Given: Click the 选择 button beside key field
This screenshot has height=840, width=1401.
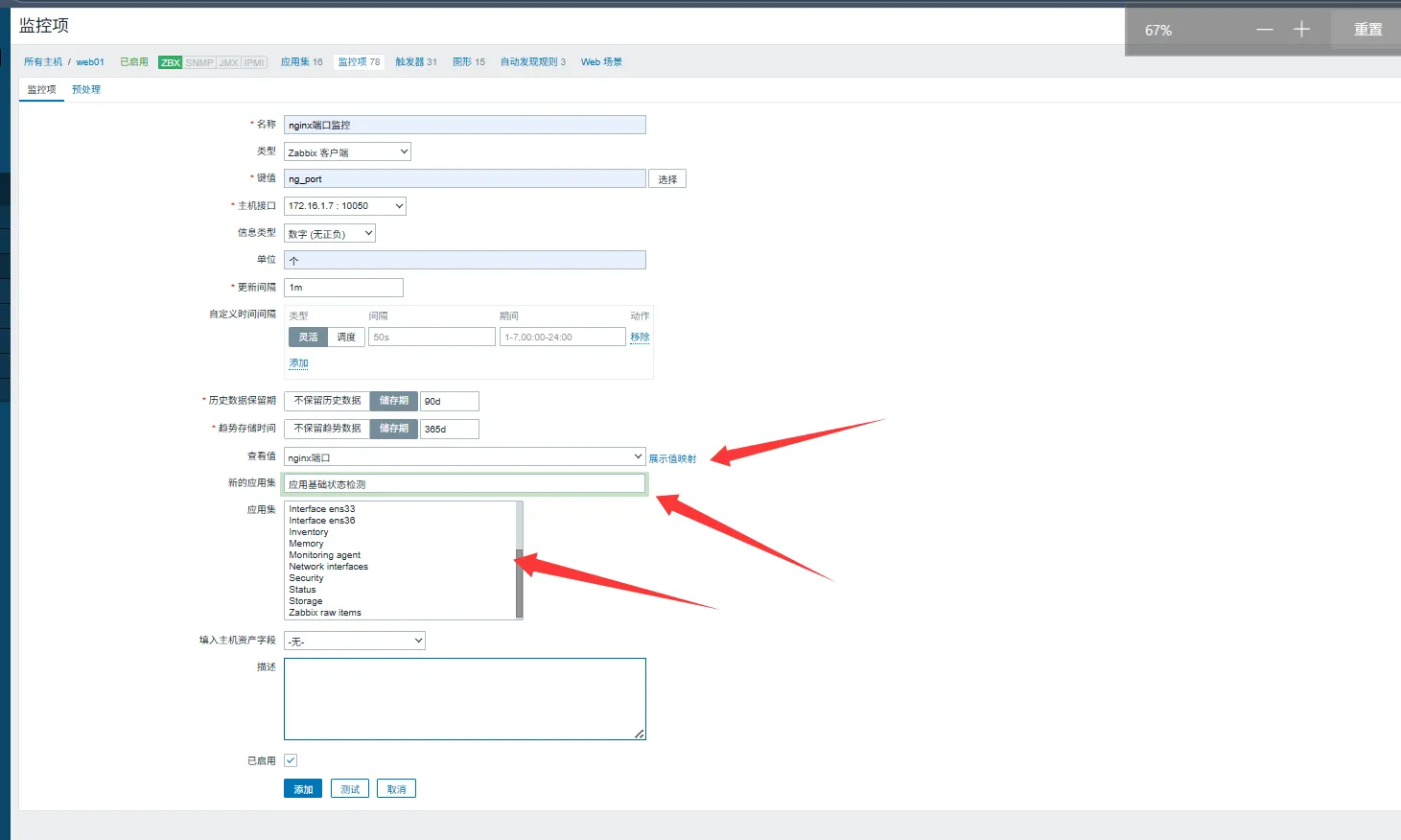Looking at the screenshot, I should coord(667,179).
